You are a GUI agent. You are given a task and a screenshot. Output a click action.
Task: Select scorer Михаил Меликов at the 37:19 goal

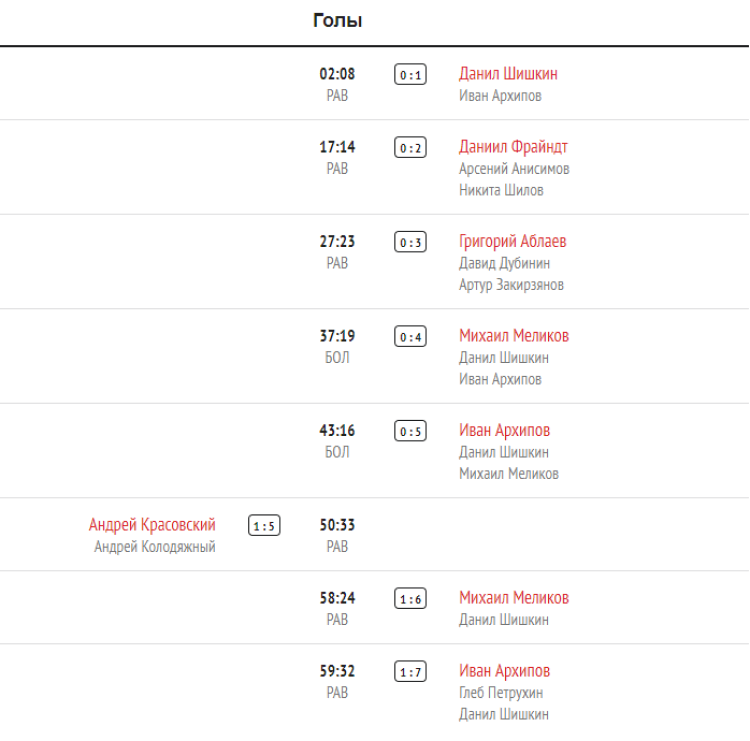(x=513, y=336)
